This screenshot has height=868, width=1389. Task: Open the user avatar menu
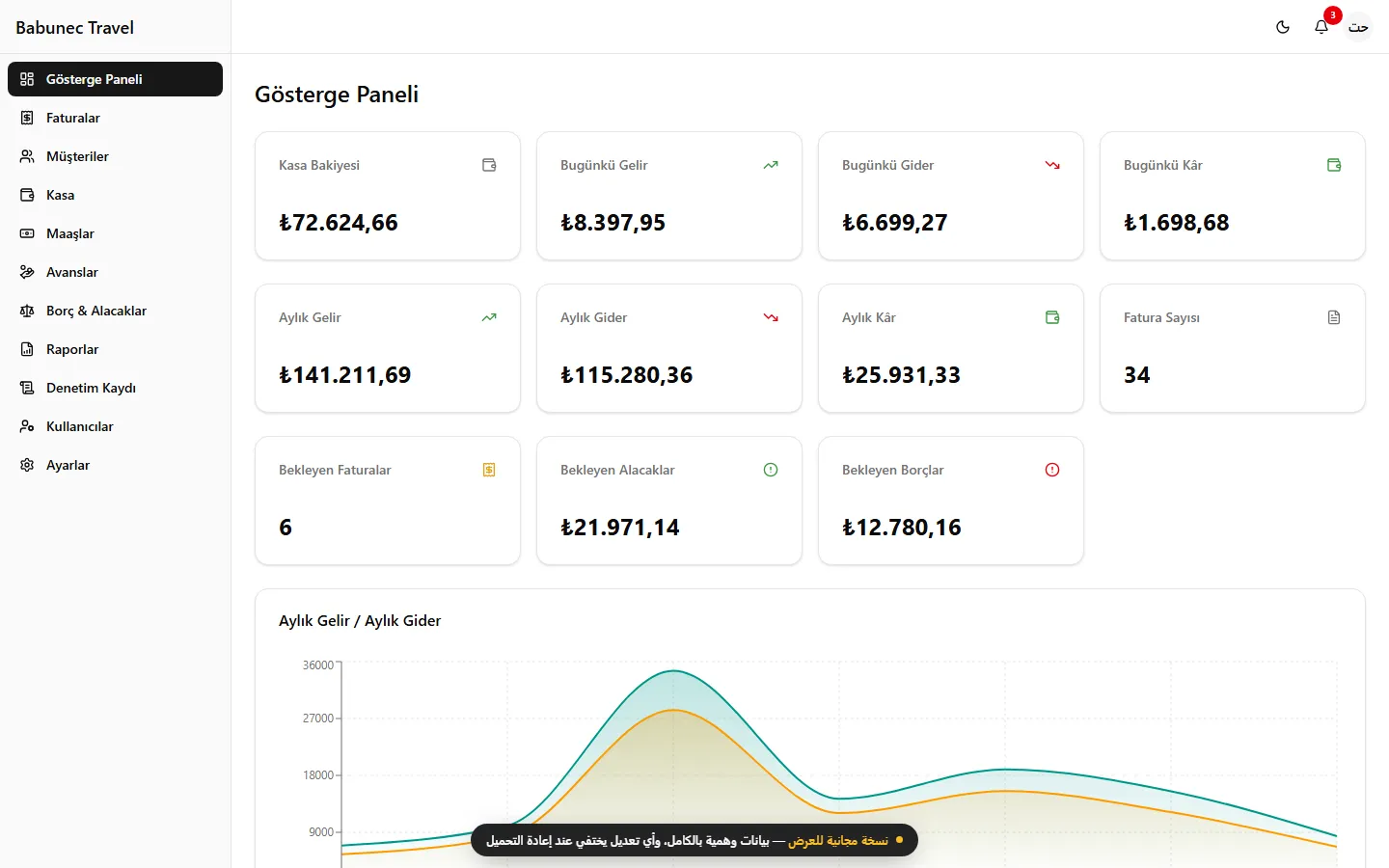(1358, 27)
